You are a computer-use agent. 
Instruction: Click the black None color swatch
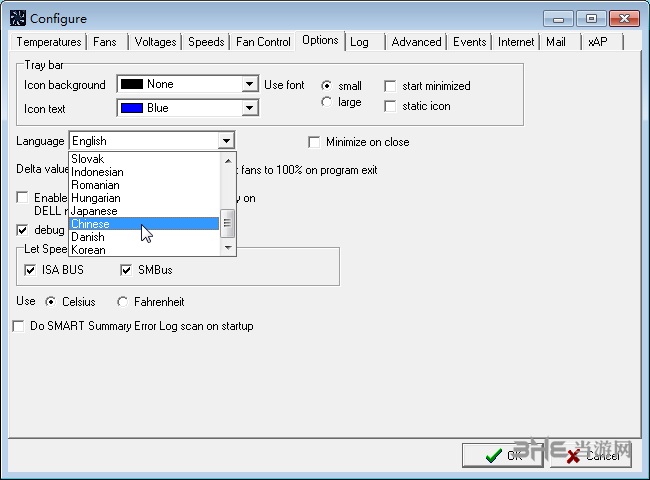(x=131, y=84)
